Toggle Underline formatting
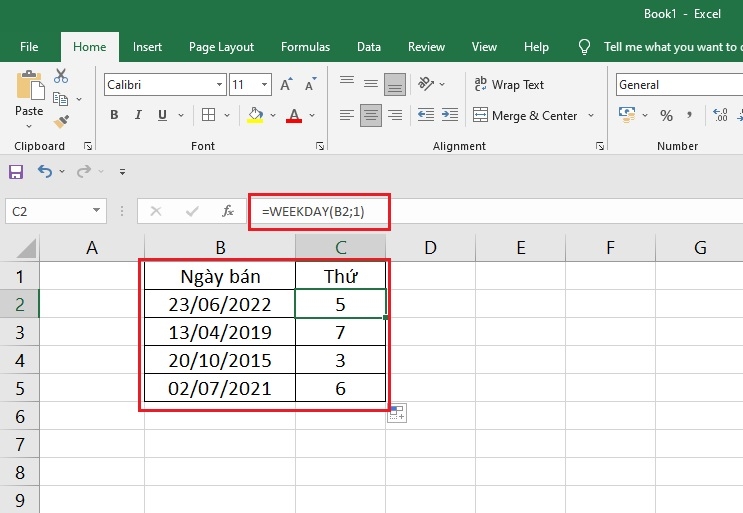 coord(163,115)
